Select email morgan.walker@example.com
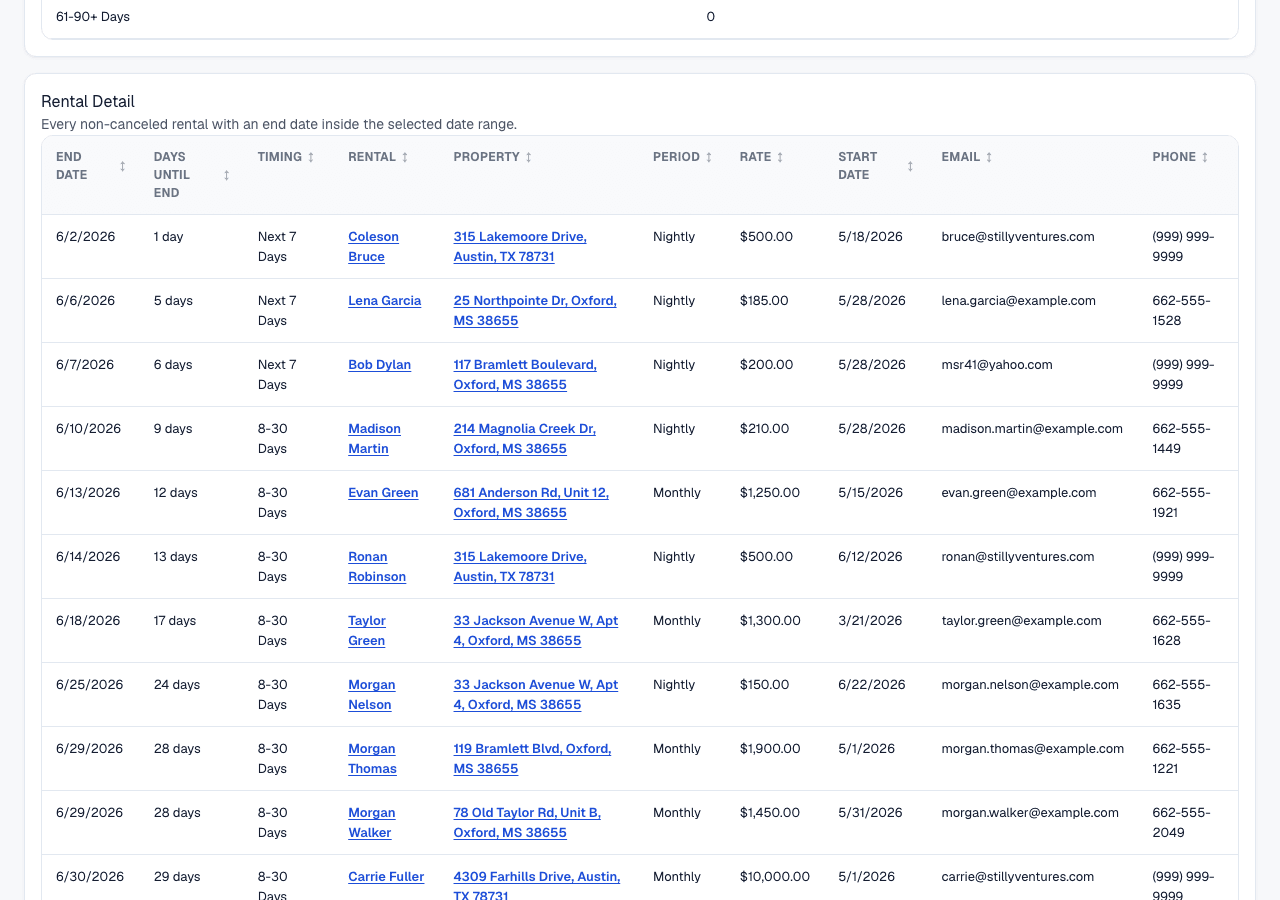This screenshot has width=1280, height=900. point(1030,813)
